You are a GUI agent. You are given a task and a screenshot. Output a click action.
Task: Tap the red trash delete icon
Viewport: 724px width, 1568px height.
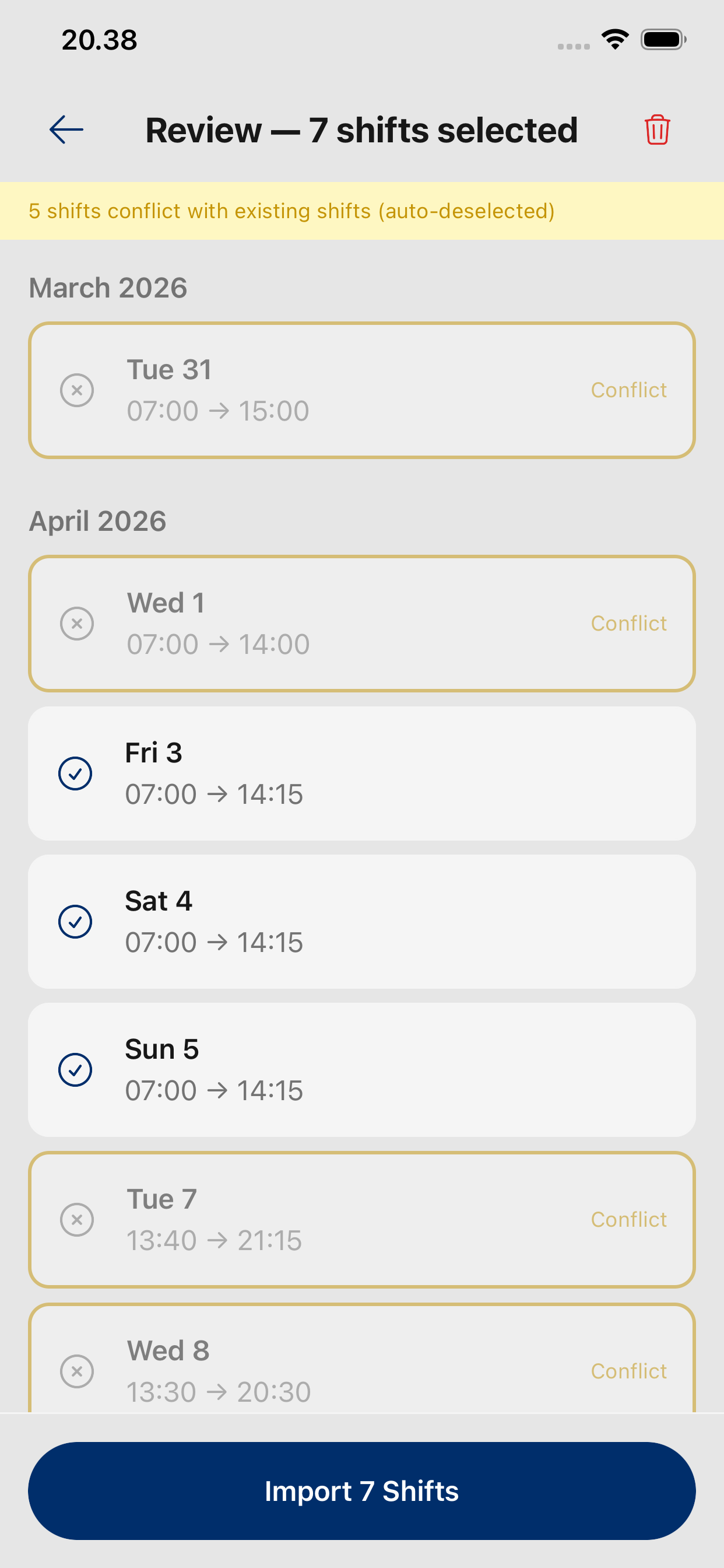pos(657,129)
